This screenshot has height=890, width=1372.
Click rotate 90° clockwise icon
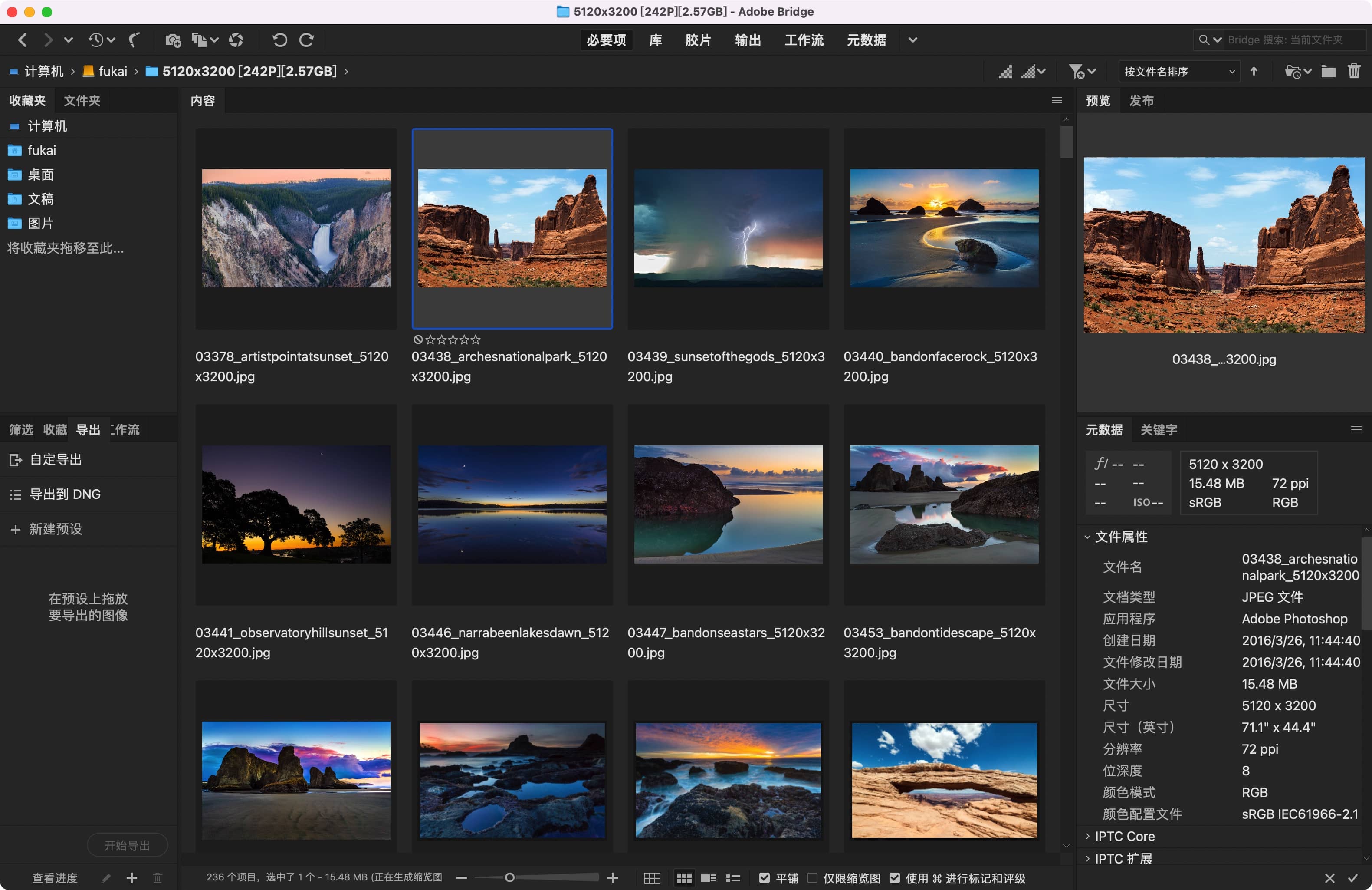pos(307,40)
